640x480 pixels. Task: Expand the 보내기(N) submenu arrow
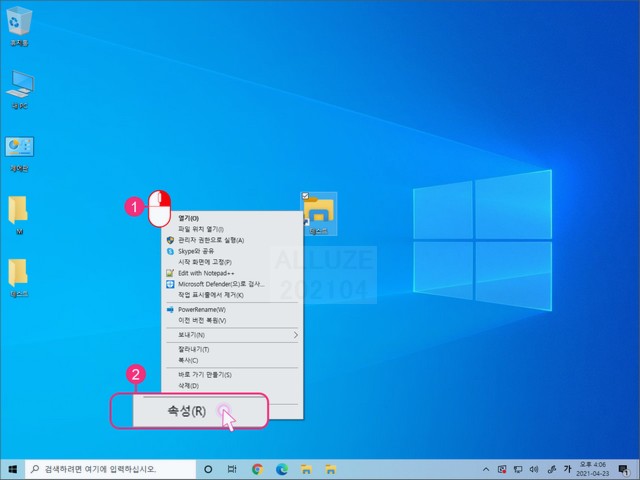296,335
